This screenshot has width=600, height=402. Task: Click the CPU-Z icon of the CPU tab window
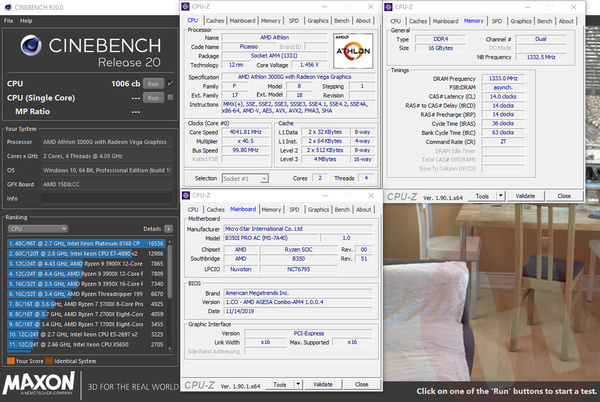click(x=186, y=7)
